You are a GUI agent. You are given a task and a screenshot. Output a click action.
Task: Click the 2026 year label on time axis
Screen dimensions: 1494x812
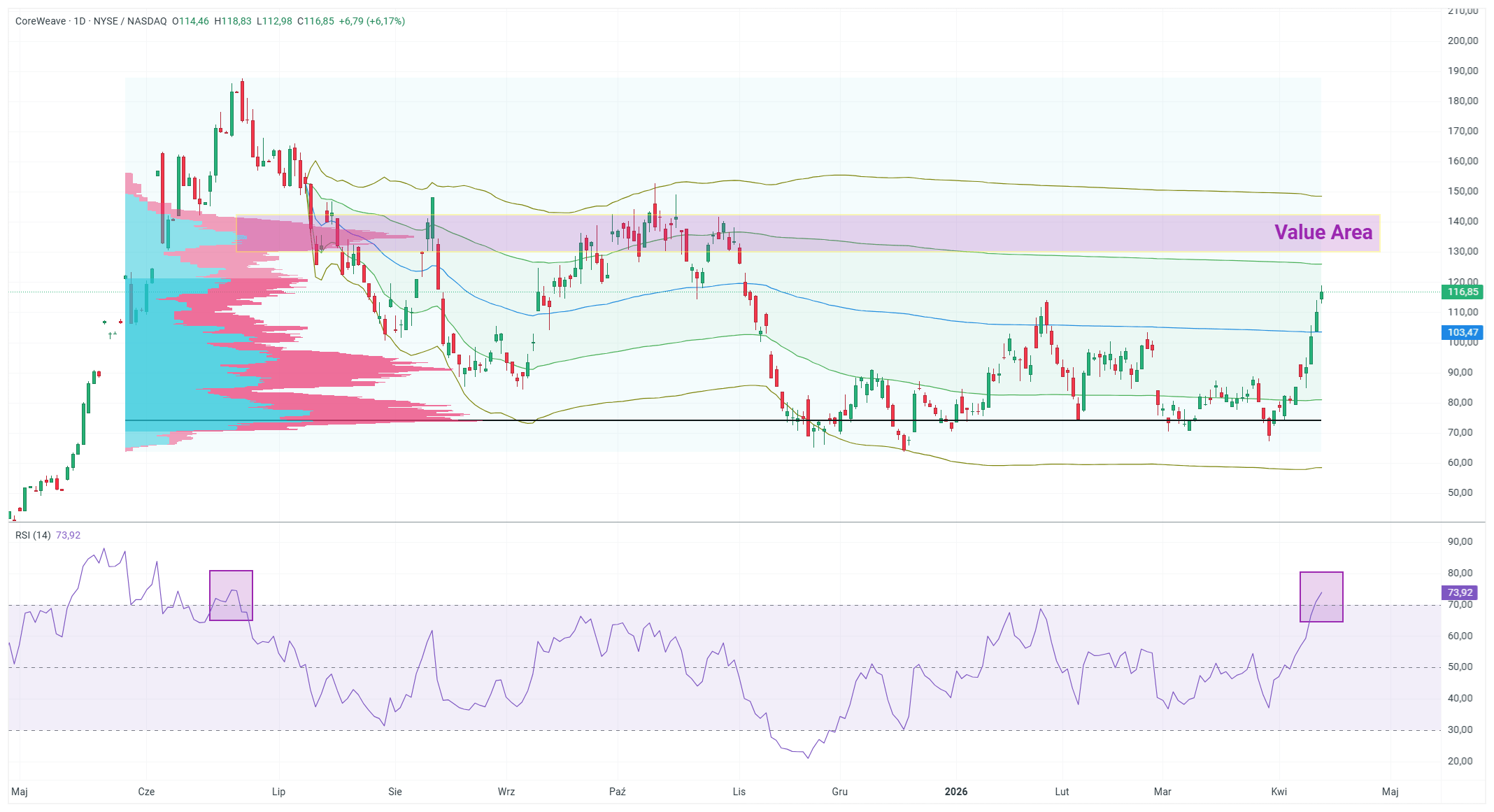(955, 792)
